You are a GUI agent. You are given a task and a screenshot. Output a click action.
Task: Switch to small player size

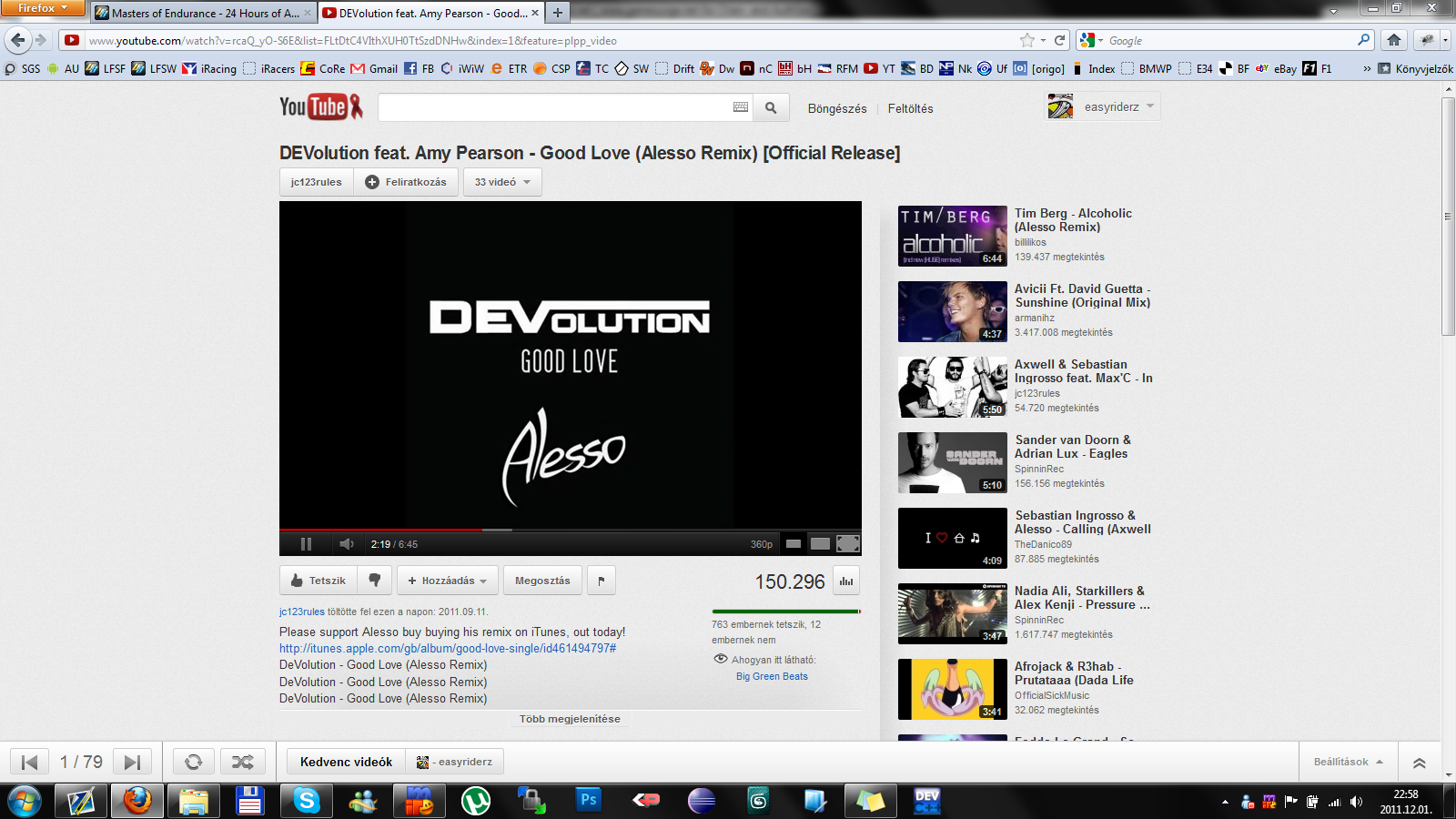pyautogui.click(x=794, y=544)
